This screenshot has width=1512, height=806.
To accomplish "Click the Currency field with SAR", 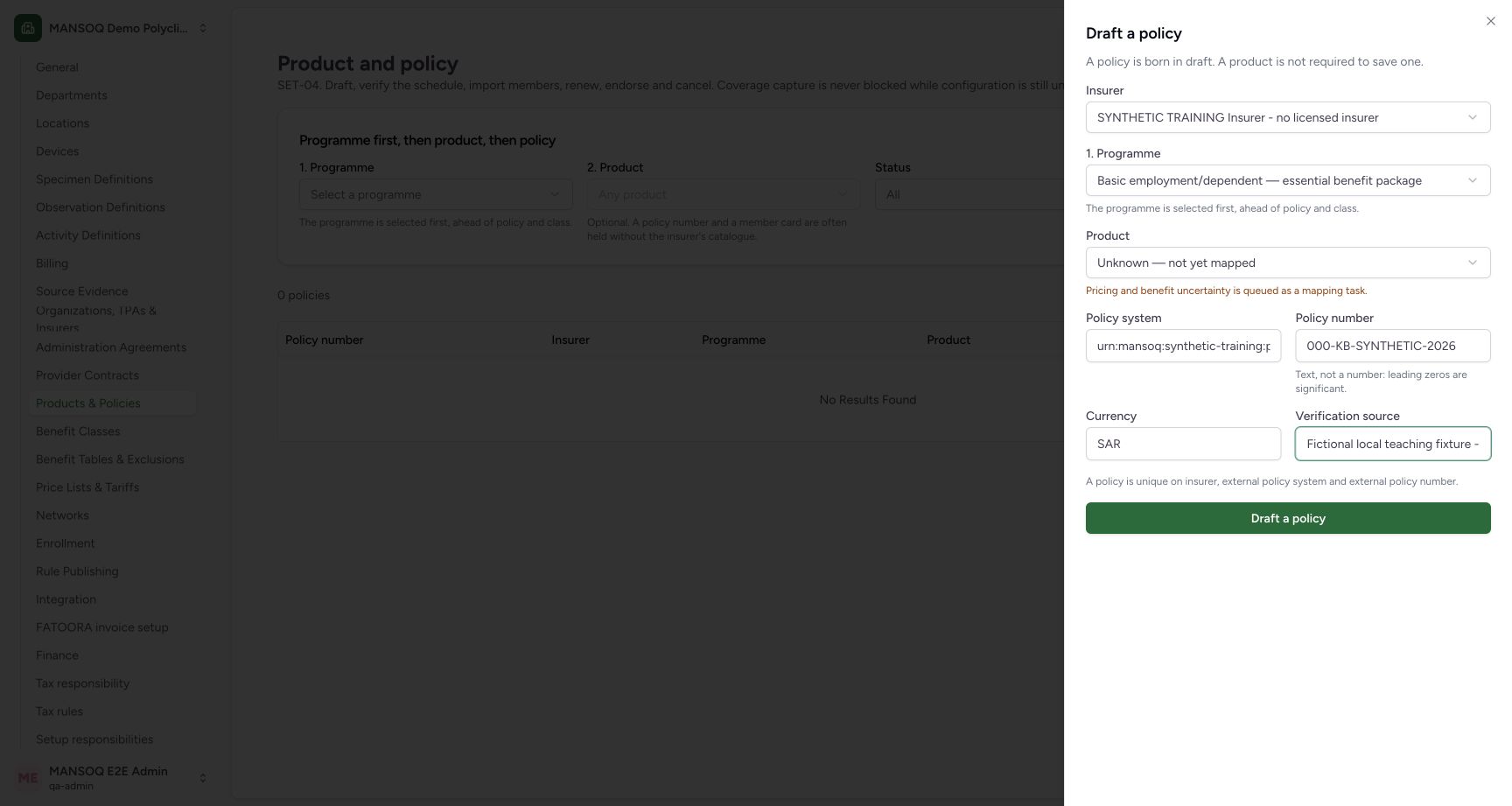I will [1183, 444].
